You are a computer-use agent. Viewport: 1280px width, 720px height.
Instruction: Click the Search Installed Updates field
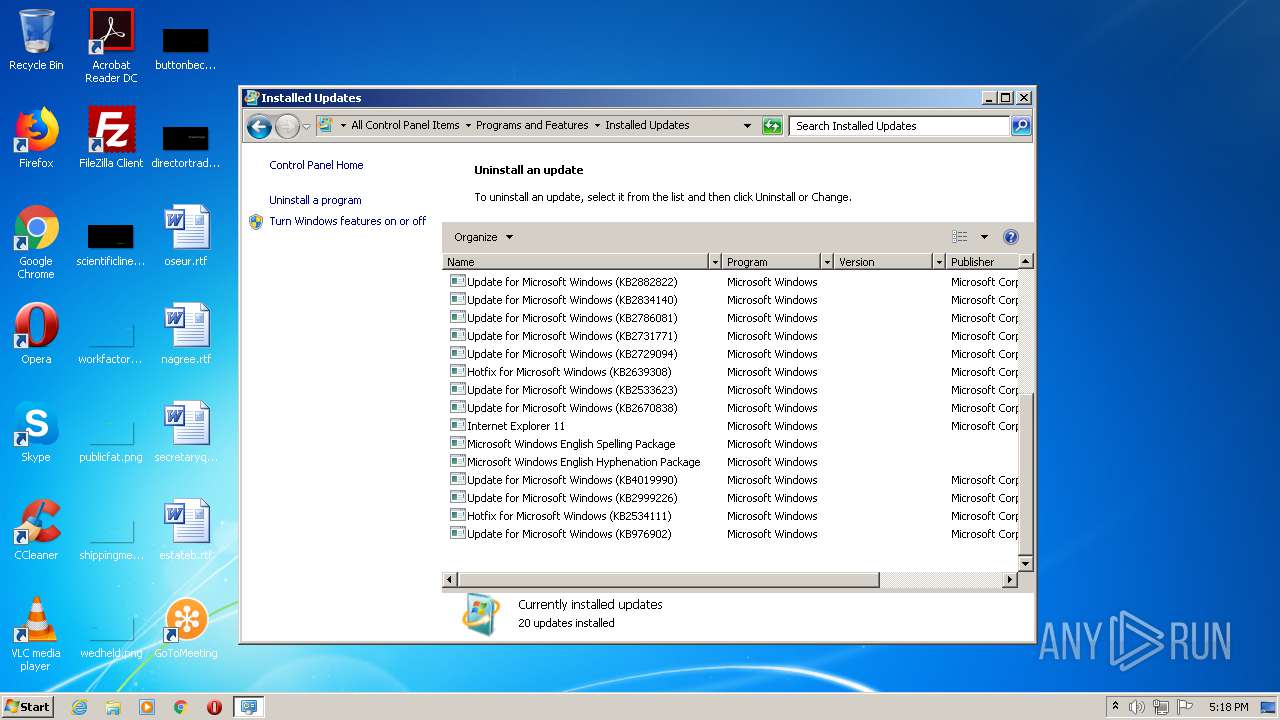(900, 126)
